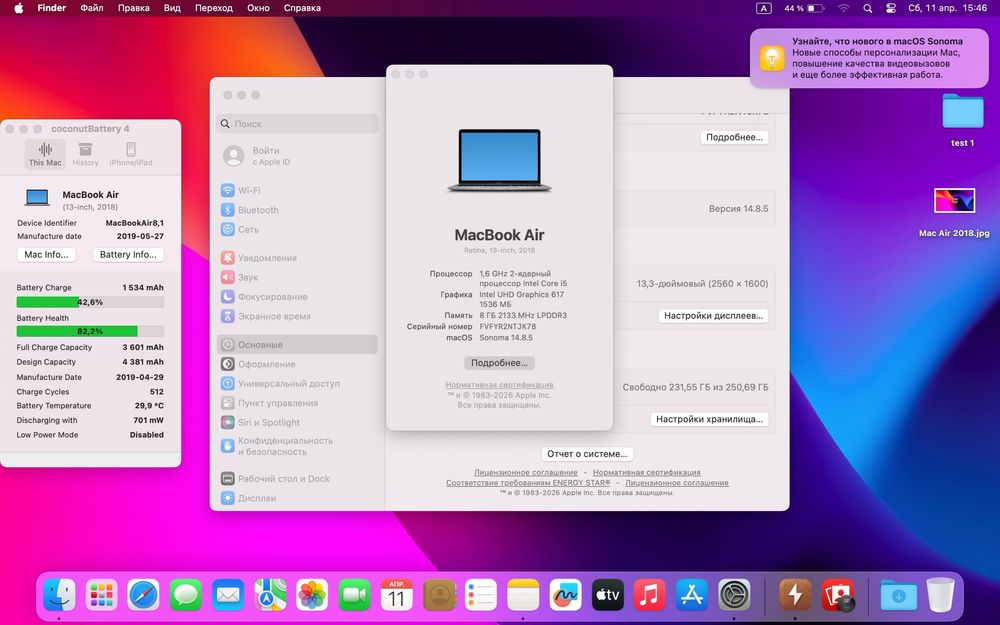Click Подробнее... in About This Mac window
The height and width of the screenshot is (625, 1000).
499,363
